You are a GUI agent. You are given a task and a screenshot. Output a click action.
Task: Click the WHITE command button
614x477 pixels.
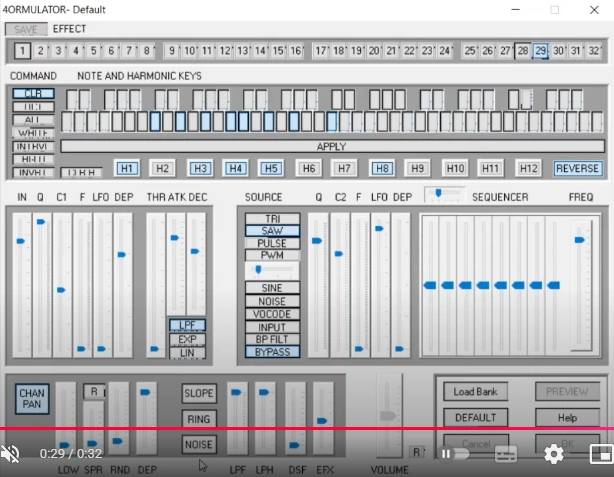tap(33, 133)
